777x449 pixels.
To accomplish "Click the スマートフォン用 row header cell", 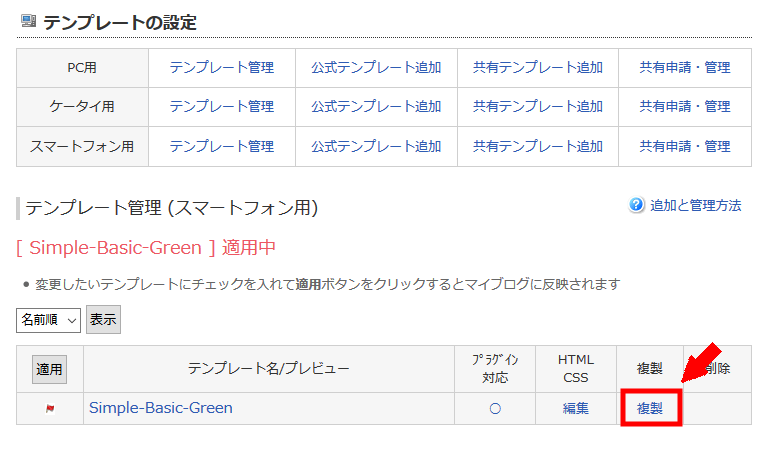I will [82, 146].
